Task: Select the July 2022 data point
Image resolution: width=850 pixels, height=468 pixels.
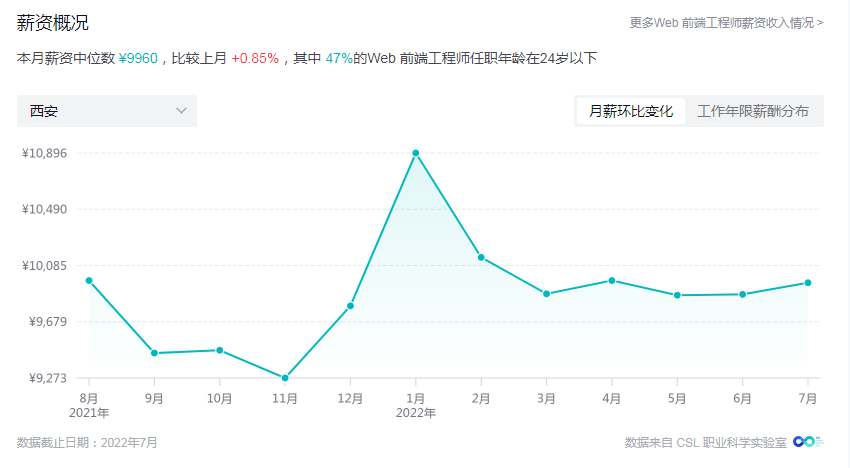Action: (x=808, y=283)
